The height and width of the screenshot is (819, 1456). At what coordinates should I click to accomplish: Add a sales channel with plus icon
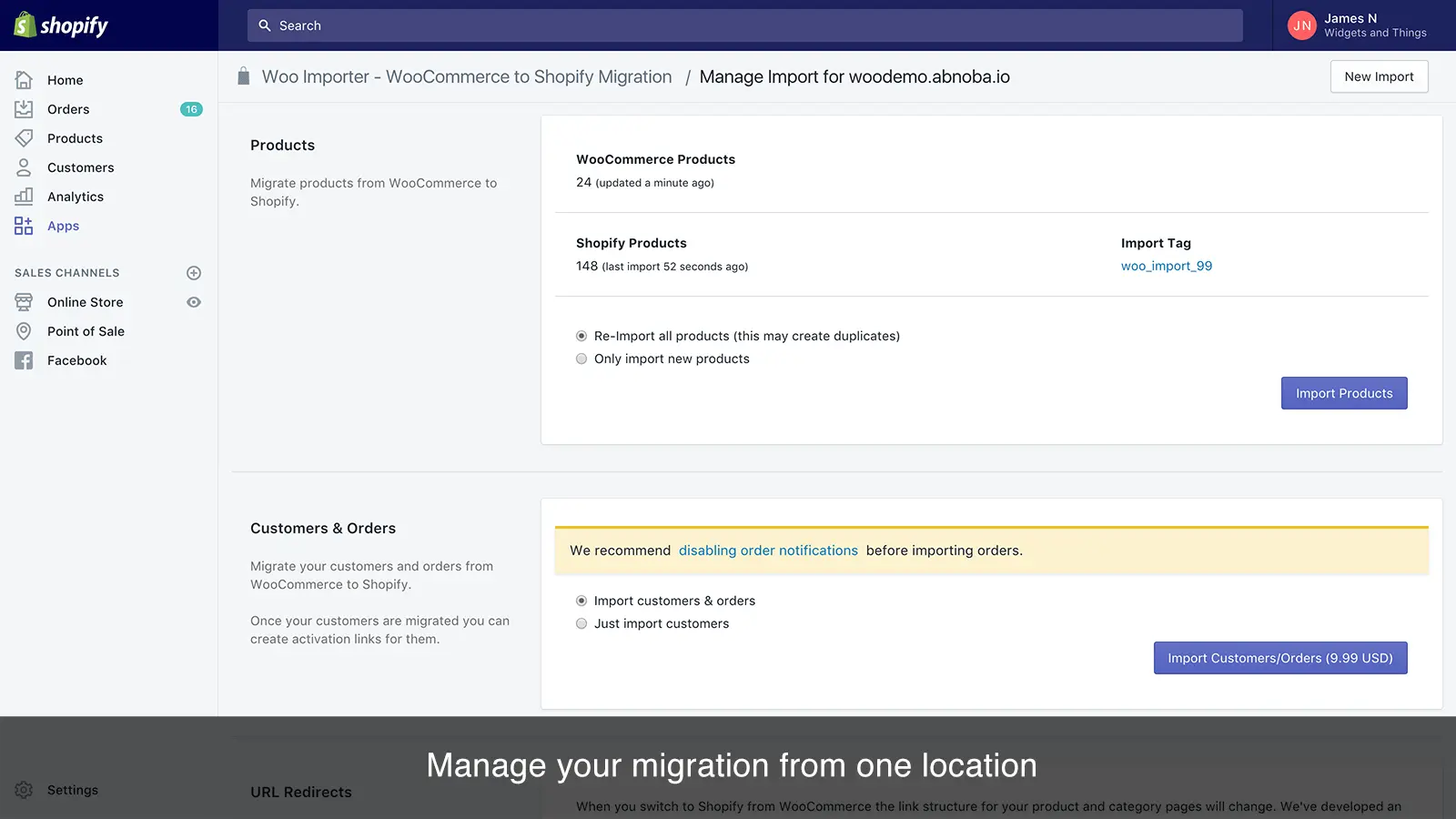click(194, 273)
